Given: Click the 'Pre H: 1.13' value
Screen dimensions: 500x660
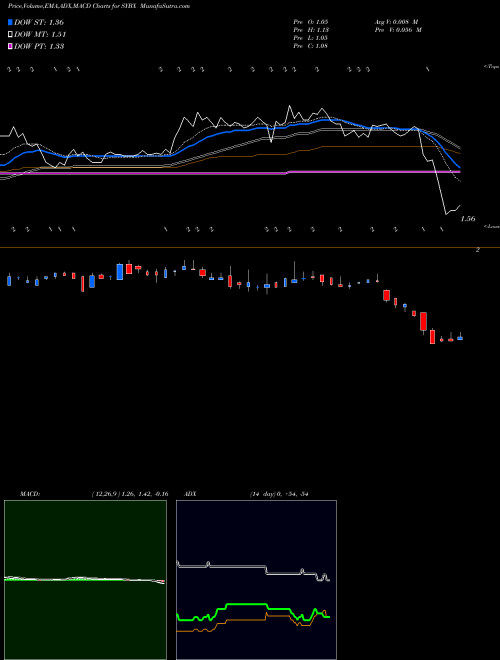Looking at the screenshot, I should (x=311, y=30).
